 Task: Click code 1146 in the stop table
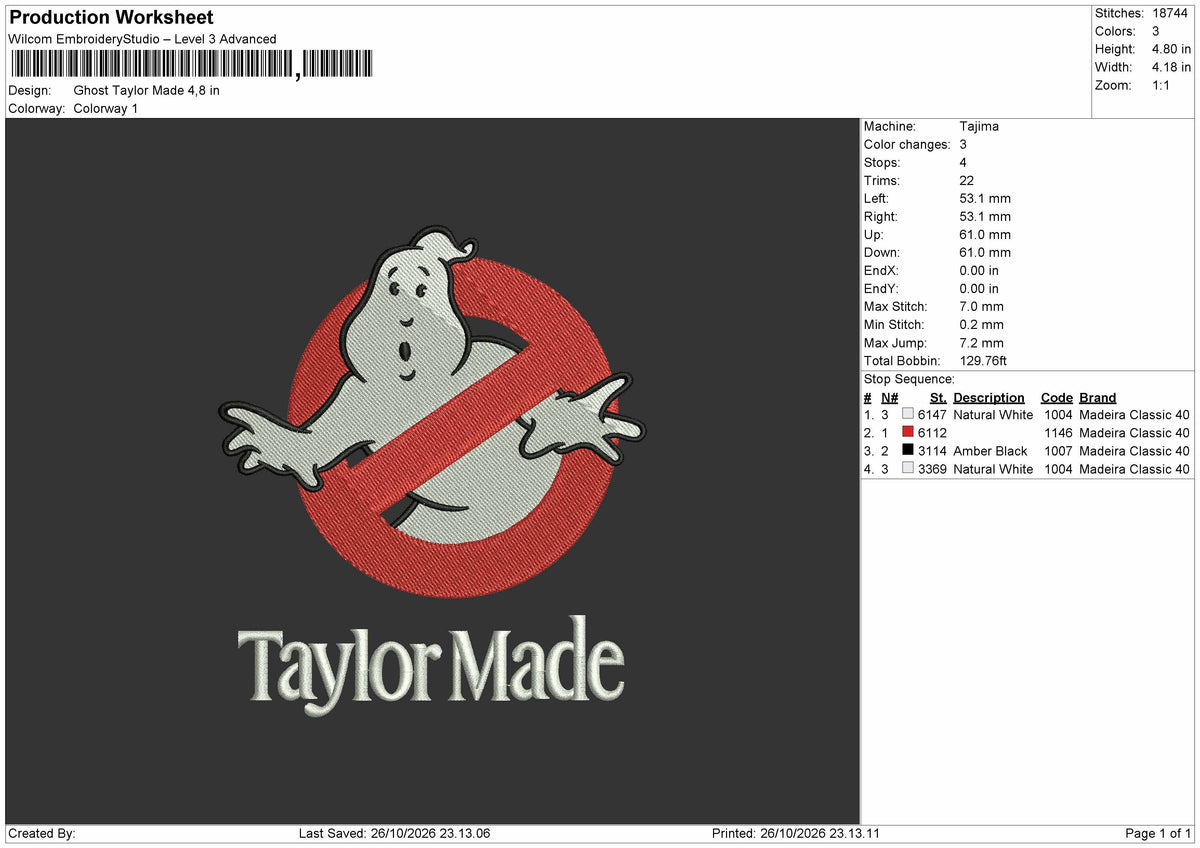pyautogui.click(x=1058, y=432)
